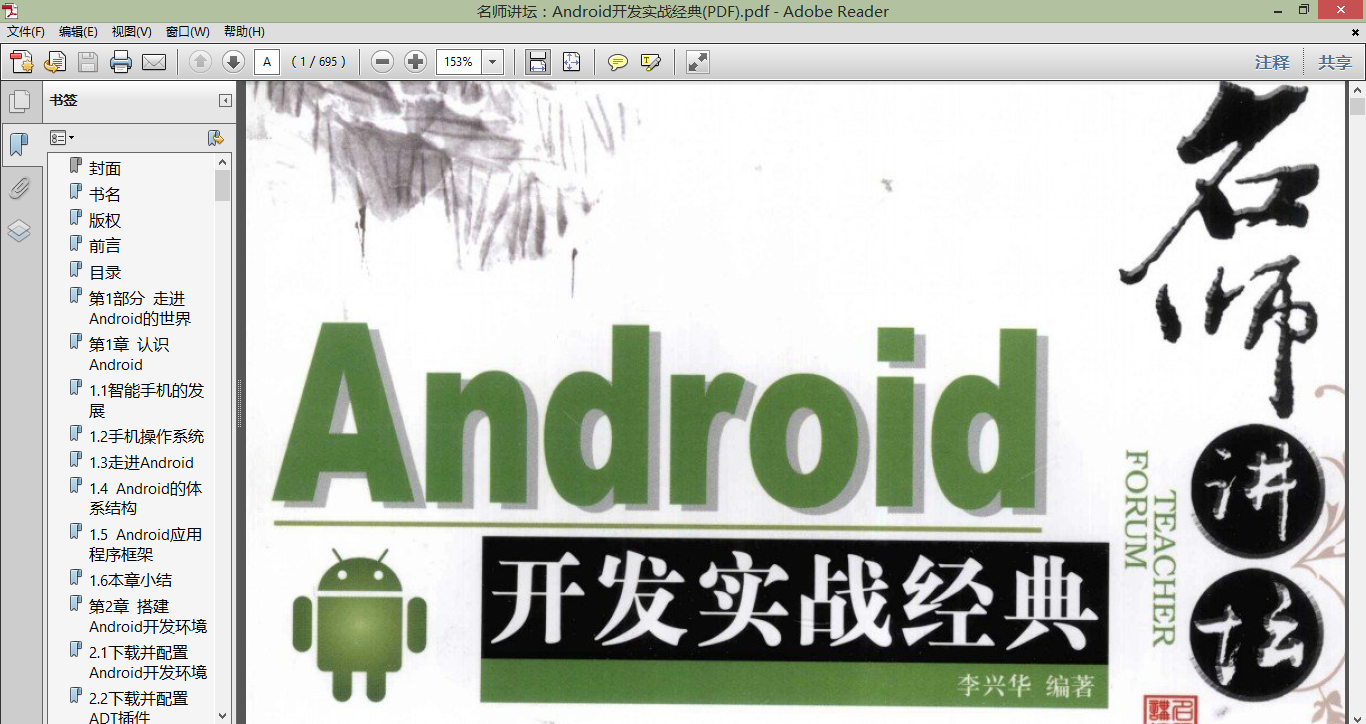Jump to the 目录 bookmark
The image size is (1366, 724).
[105, 272]
